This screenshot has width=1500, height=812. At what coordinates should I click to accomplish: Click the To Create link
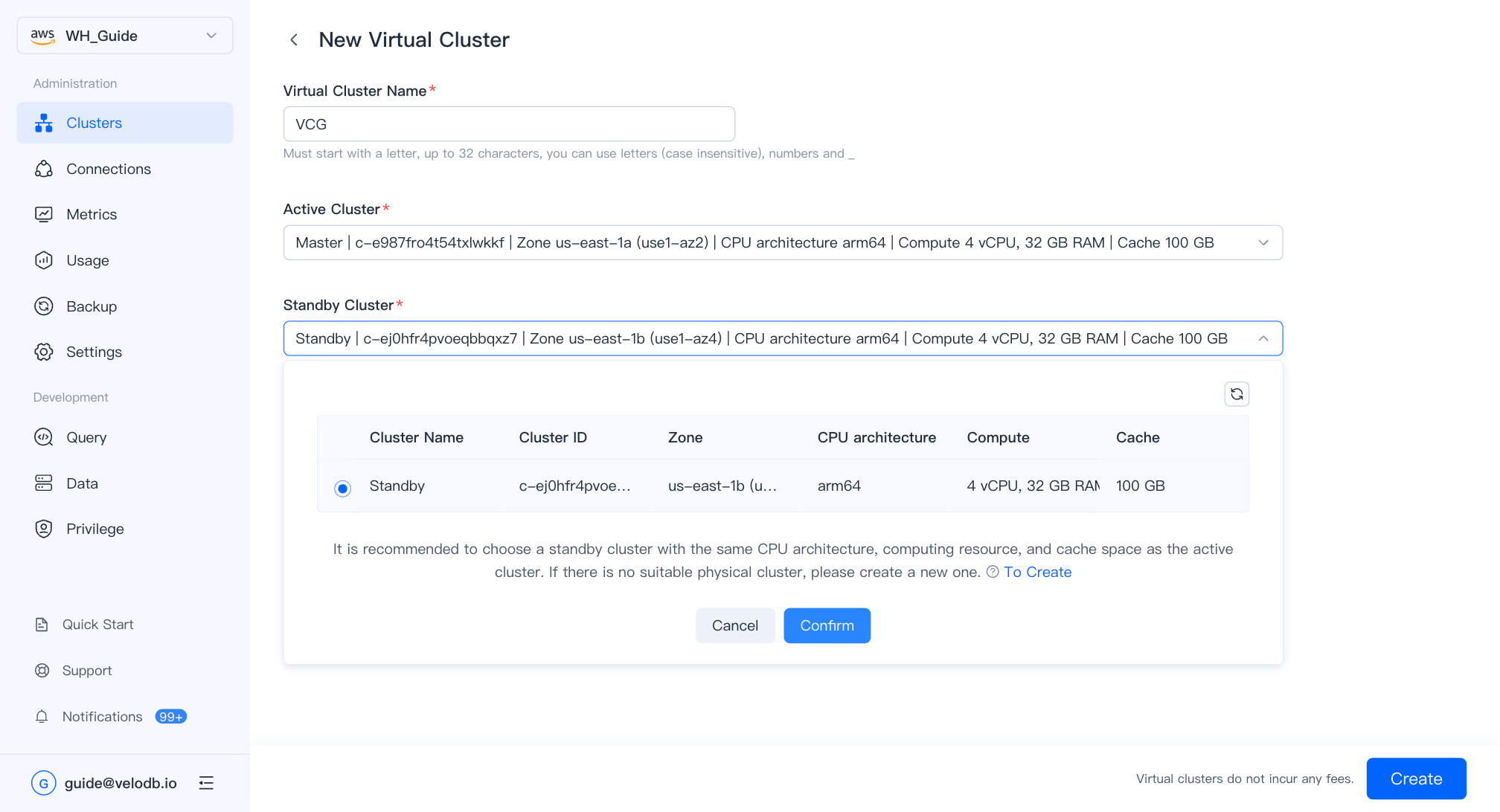point(1037,572)
